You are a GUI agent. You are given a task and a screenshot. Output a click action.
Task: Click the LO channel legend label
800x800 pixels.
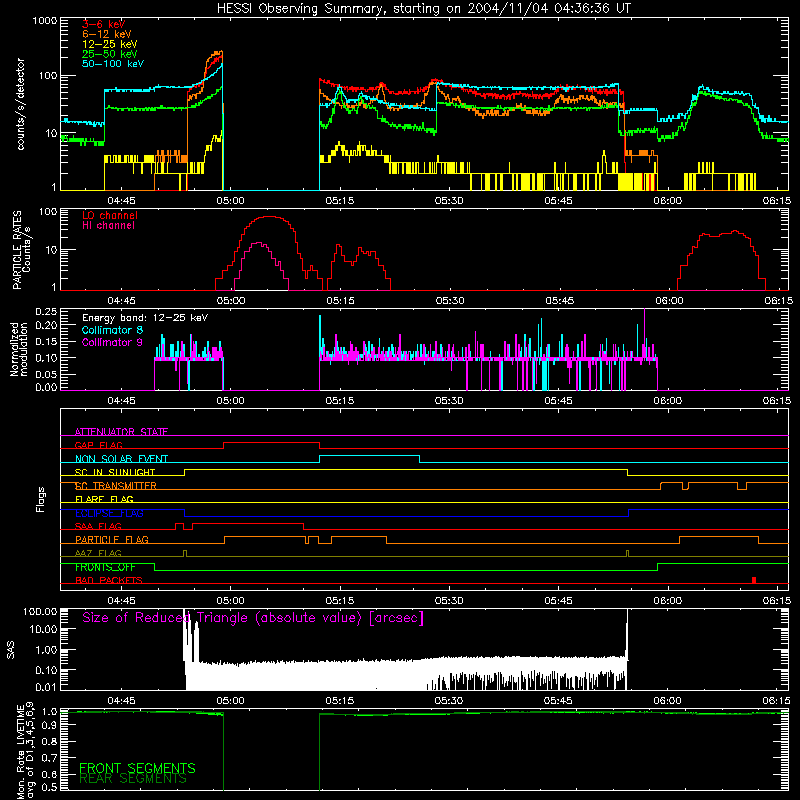point(110,215)
